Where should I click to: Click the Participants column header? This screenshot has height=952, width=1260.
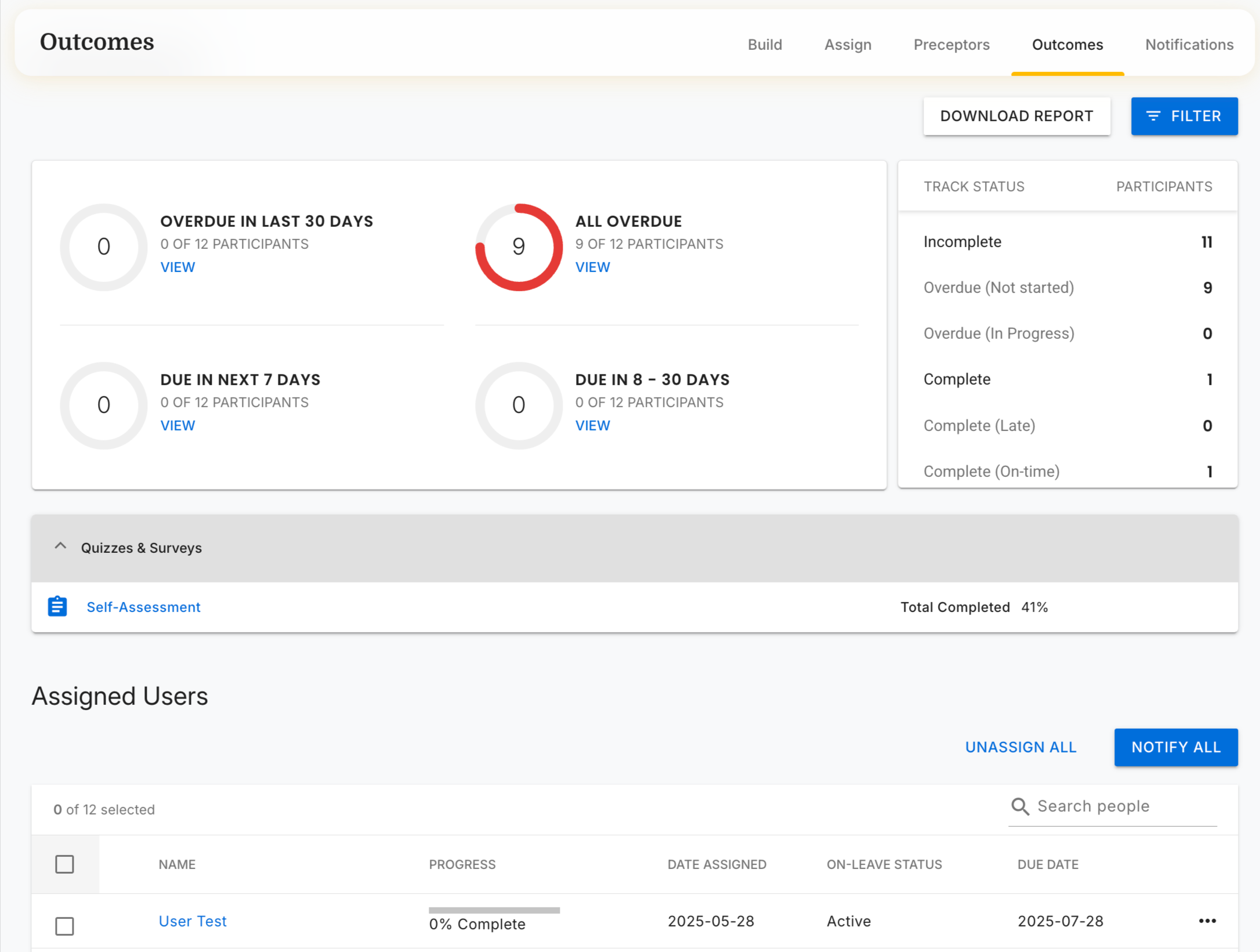[1164, 186]
